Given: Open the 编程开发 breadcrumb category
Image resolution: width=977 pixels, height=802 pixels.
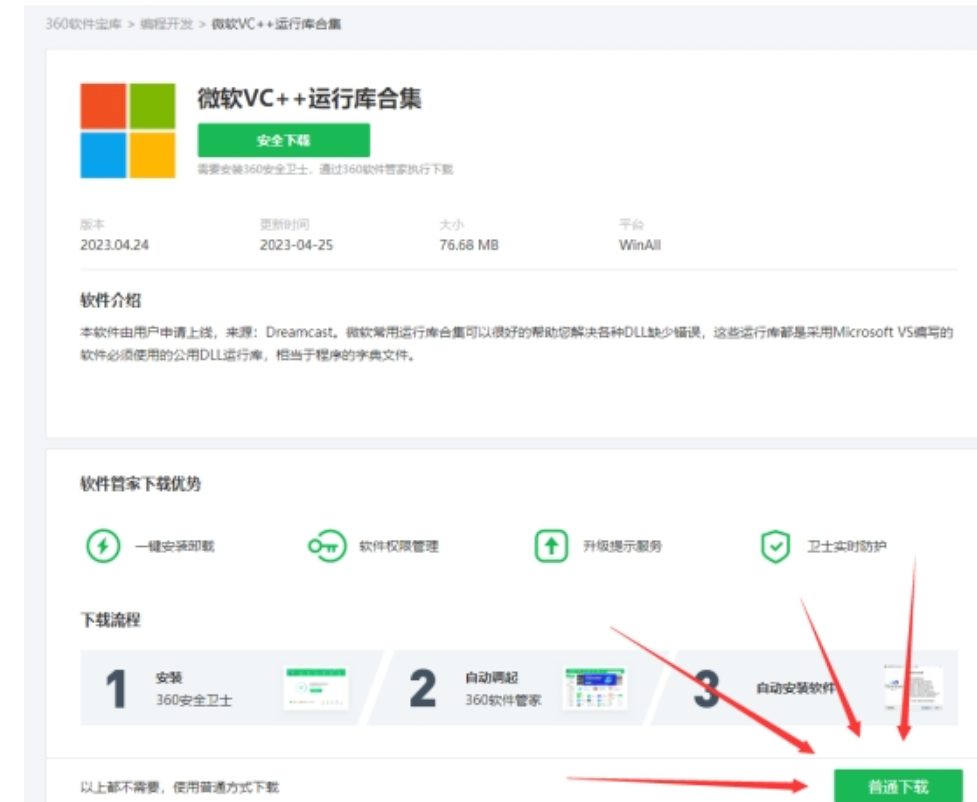Looking at the screenshot, I should pyautogui.click(x=166, y=24).
